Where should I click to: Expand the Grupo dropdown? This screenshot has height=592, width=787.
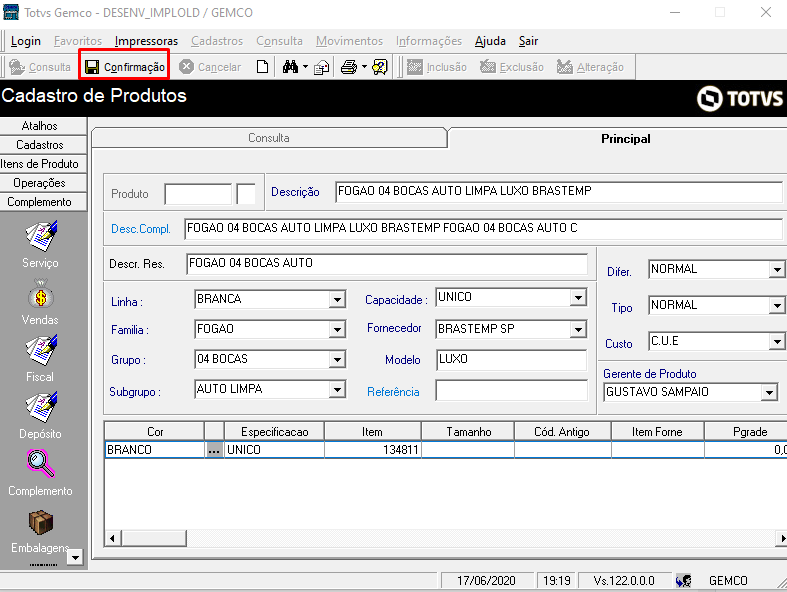click(337, 360)
